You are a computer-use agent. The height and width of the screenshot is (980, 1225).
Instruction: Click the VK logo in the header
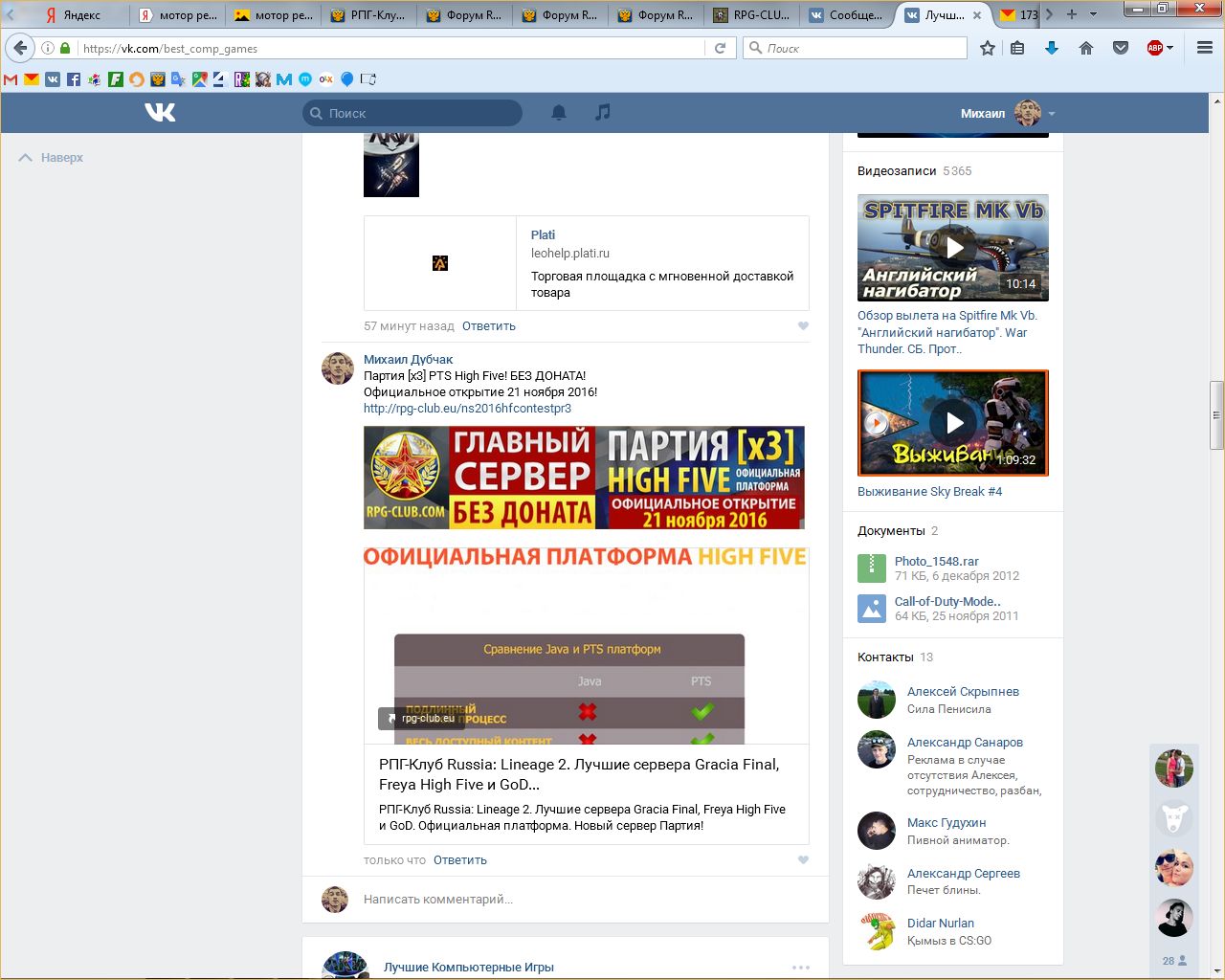[x=160, y=113]
